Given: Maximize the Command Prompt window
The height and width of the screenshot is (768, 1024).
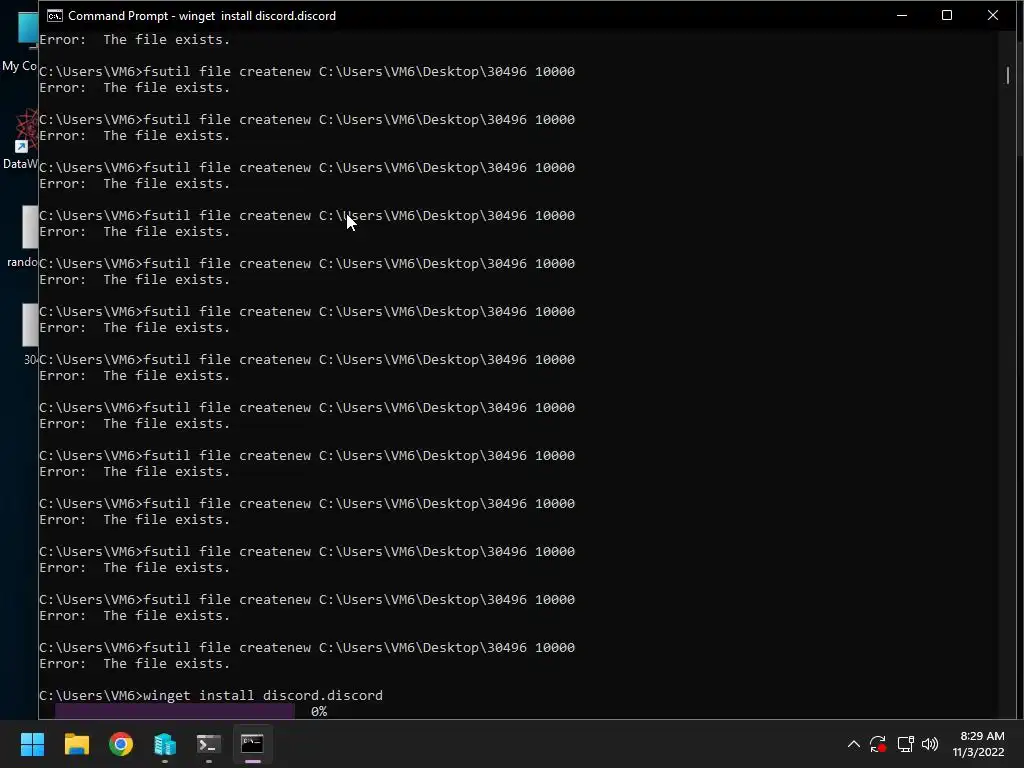Looking at the screenshot, I should [x=947, y=15].
